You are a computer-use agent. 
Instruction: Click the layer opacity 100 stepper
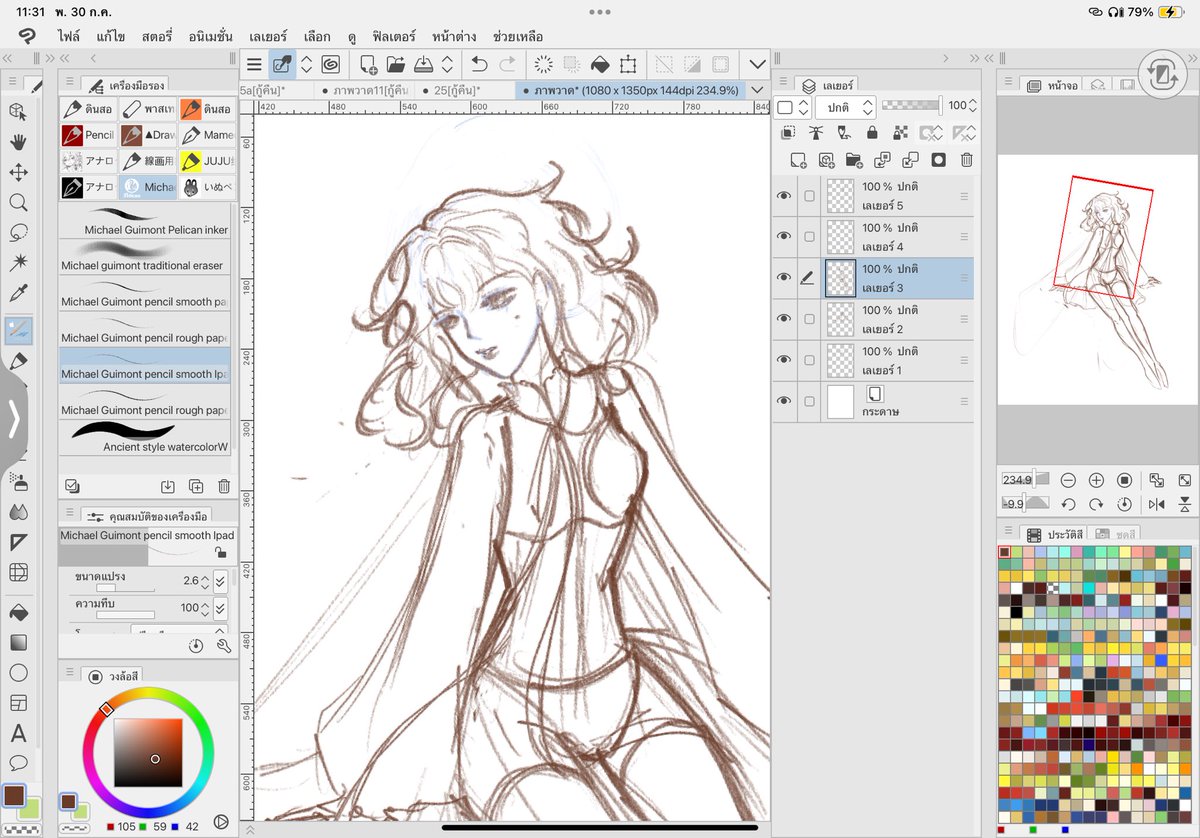click(x=973, y=106)
